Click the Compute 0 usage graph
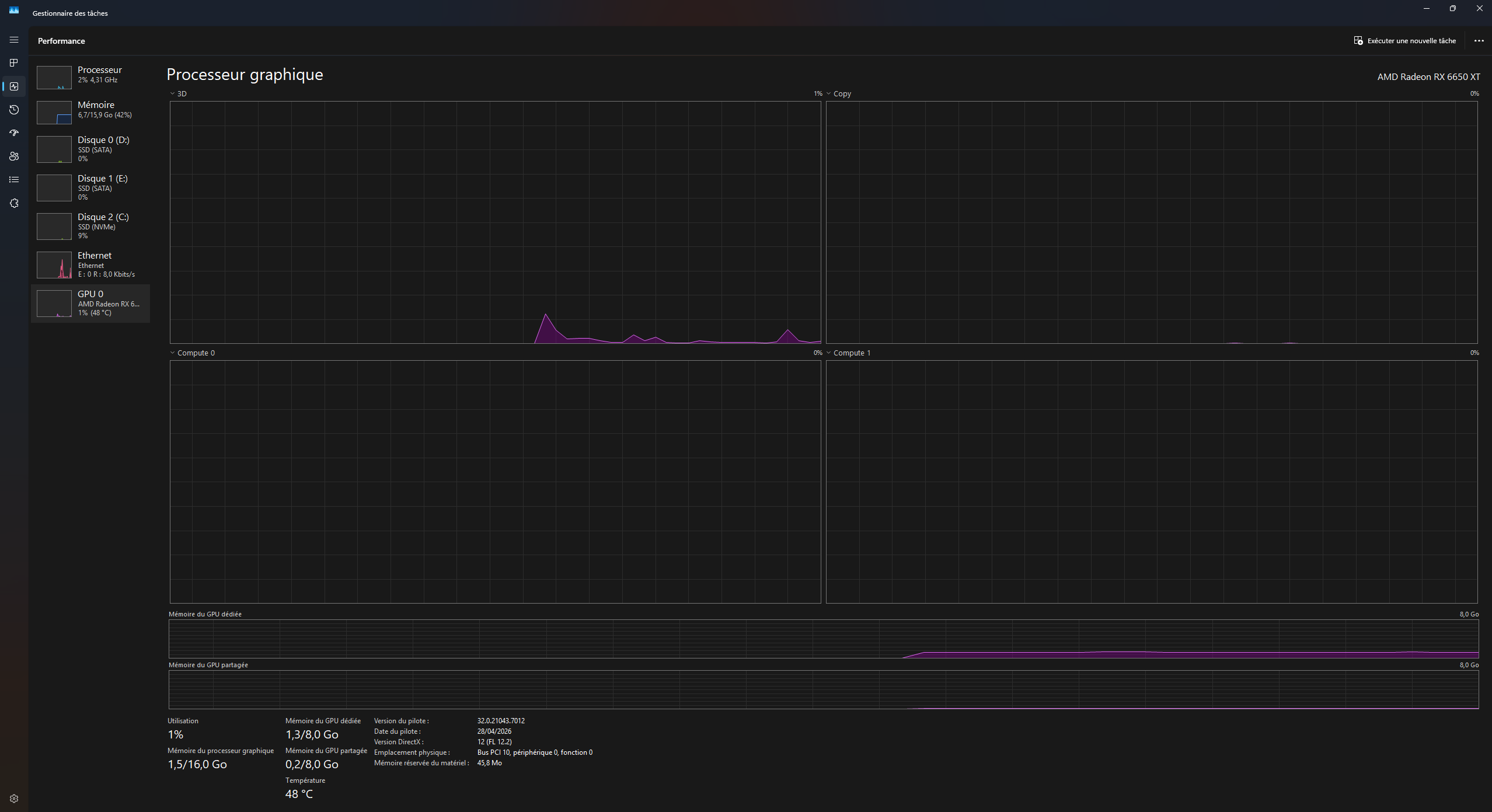Screen dimensions: 1492x812 [x=495, y=482]
